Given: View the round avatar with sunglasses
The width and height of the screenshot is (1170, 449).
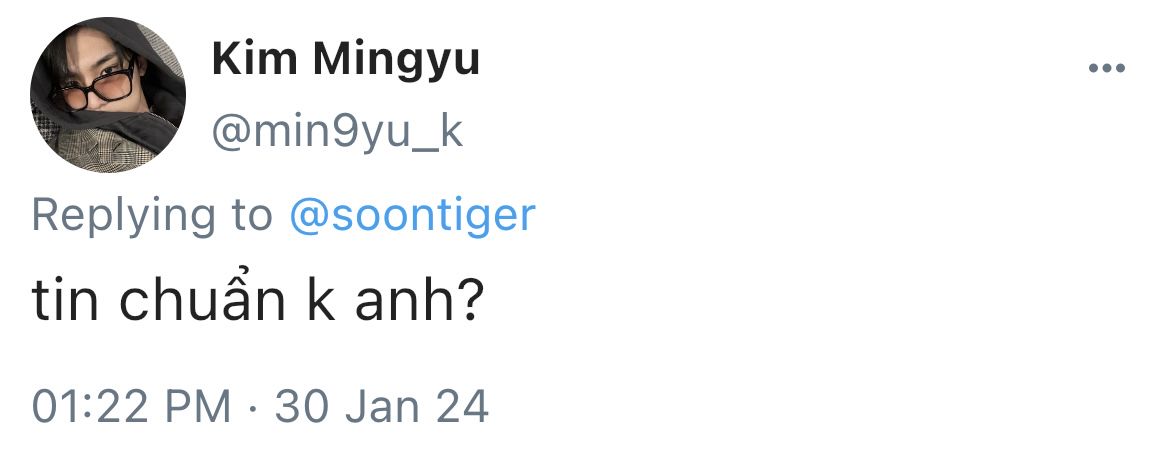Looking at the screenshot, I should (x=107, y=95).
